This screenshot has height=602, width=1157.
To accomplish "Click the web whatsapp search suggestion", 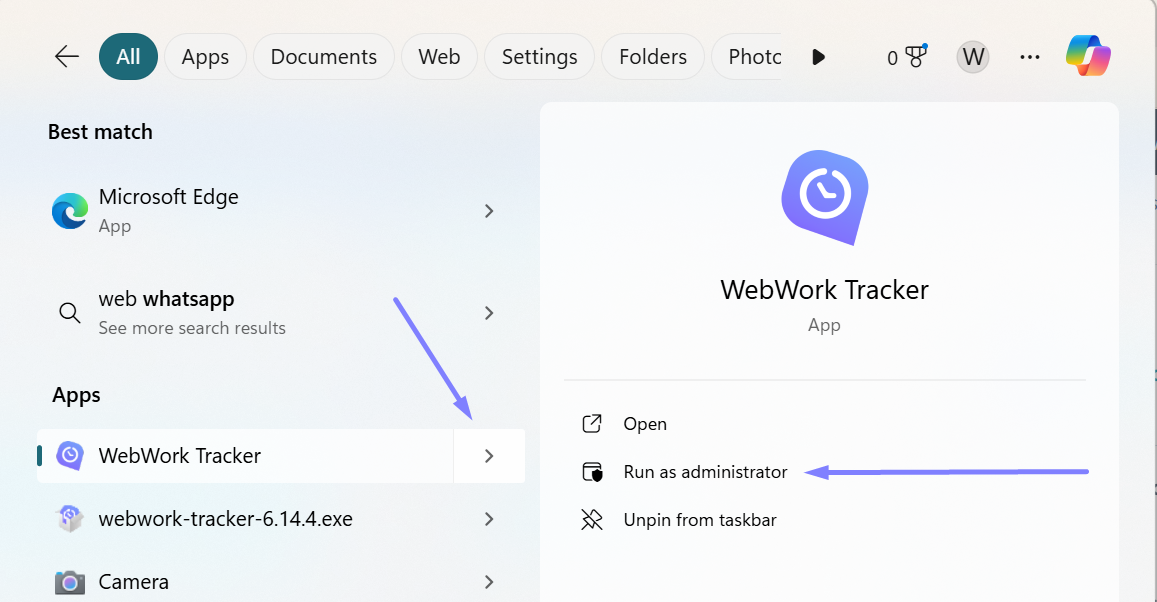I will (x=166, y=298).
